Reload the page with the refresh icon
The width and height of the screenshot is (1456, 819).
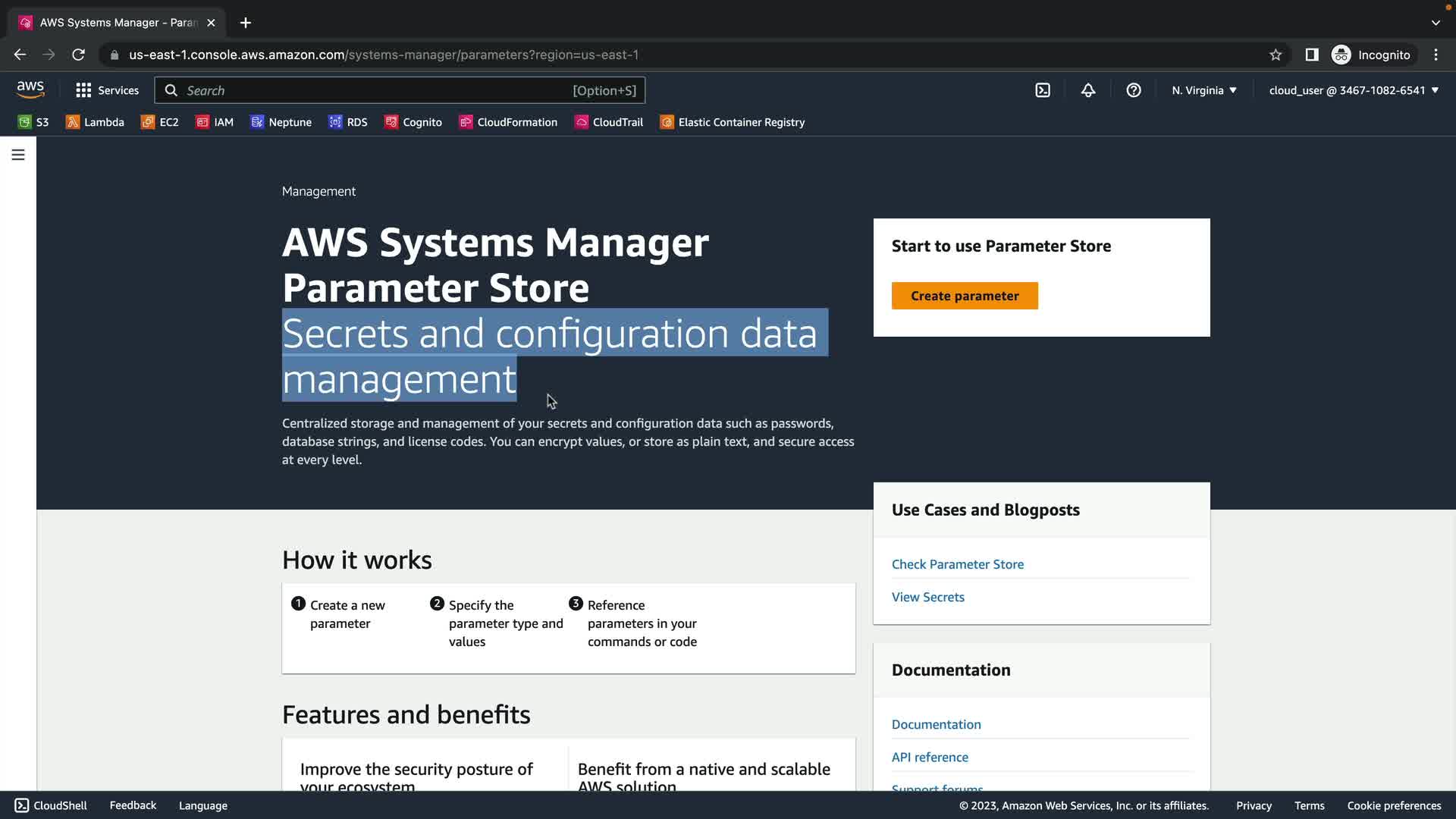click(78, 55)
